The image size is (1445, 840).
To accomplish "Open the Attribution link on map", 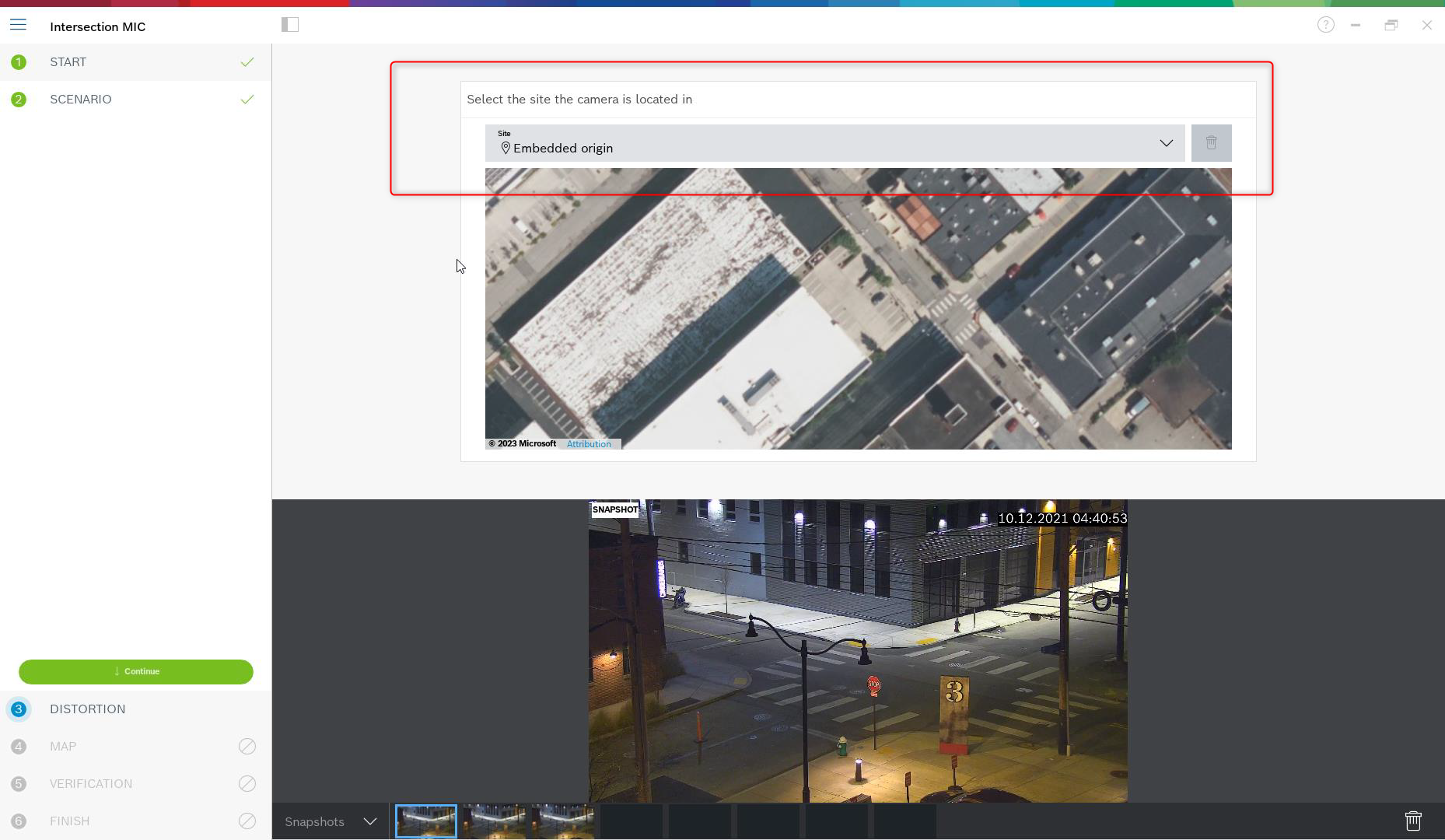I will pyautogui.click(x=589, y=444).
